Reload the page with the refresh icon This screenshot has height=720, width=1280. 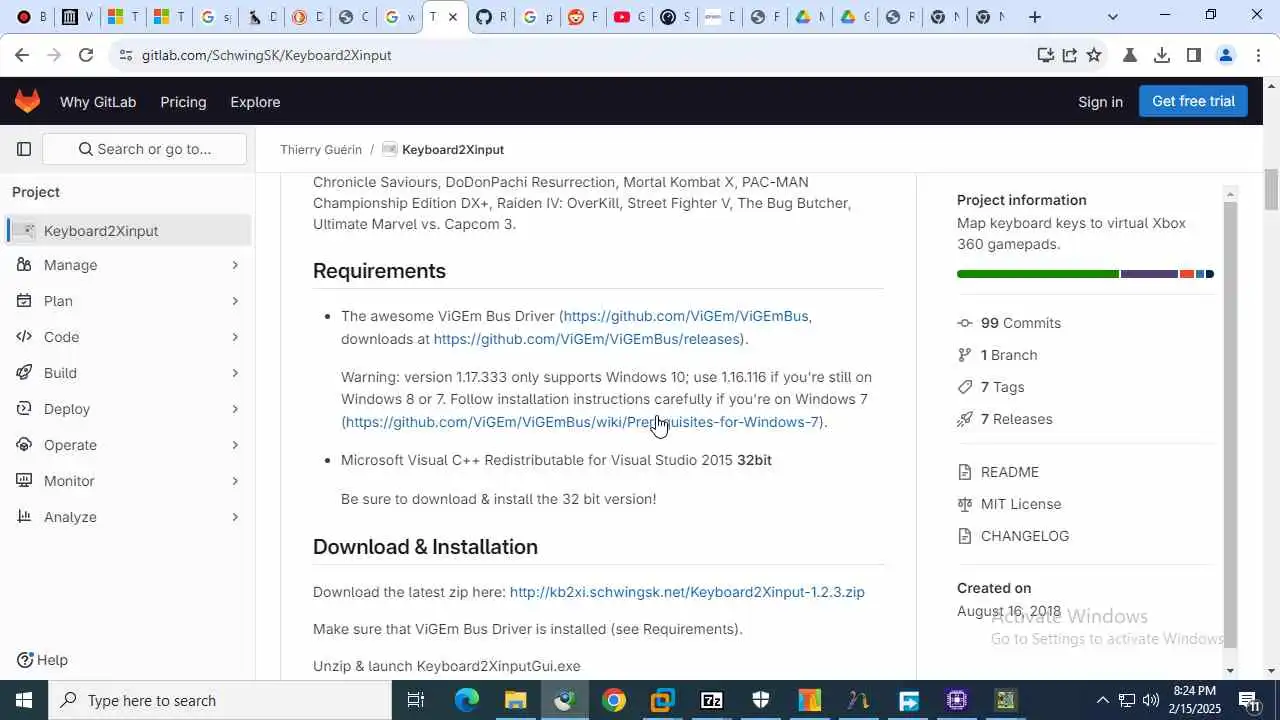click(86, 55)
